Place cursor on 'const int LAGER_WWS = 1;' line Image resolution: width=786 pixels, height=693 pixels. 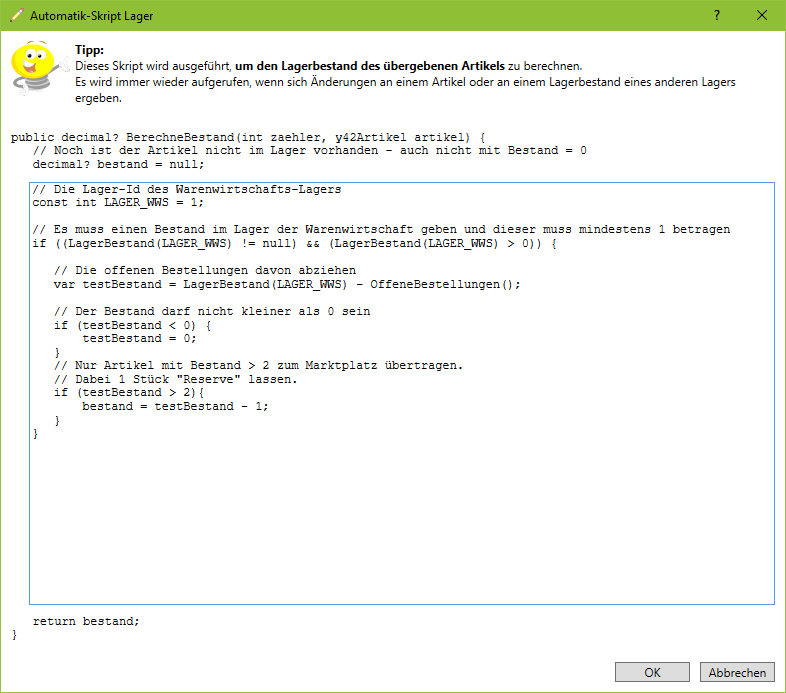tap(118, 202)
